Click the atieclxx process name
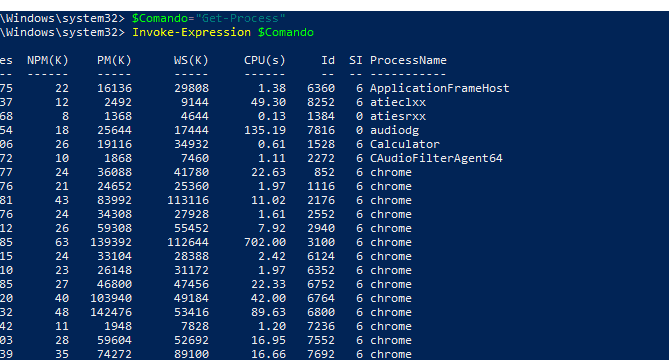The height and width of the screenshot is (360, 669). tap(398, 102)
